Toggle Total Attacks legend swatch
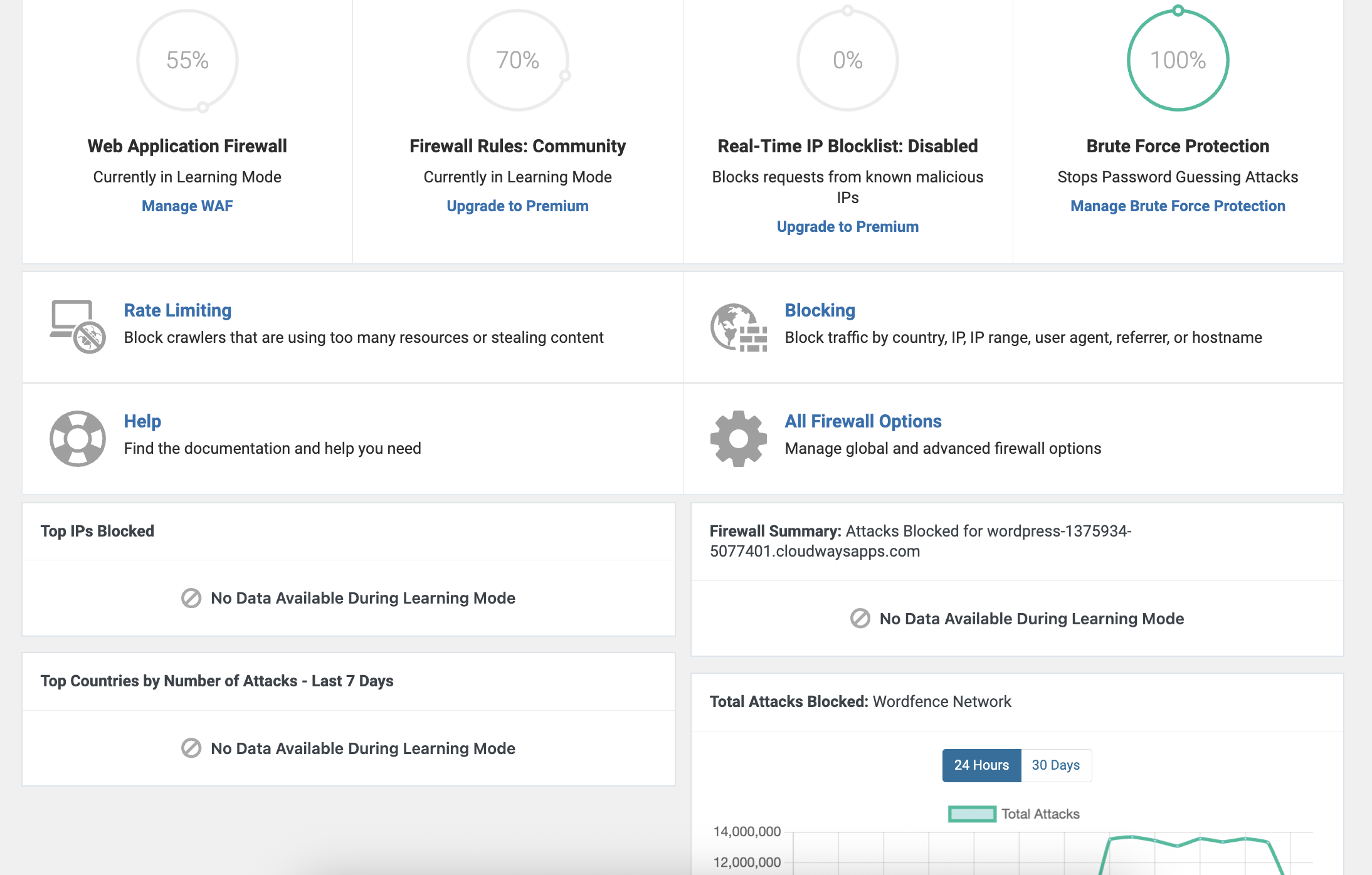 pyautogui.click(x=971, y=814)
